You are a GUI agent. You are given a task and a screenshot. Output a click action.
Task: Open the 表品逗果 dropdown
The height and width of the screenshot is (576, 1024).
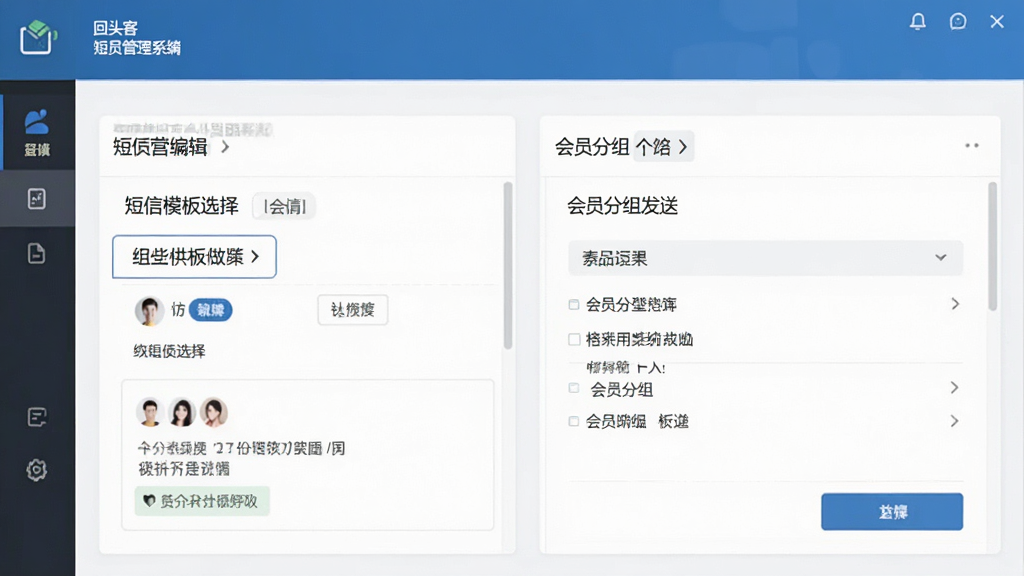[765, 258]
